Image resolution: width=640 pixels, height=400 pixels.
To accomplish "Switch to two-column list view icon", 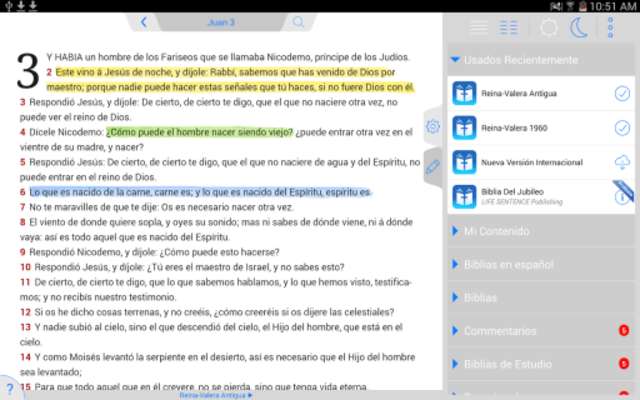I will [x=509, y=27].
